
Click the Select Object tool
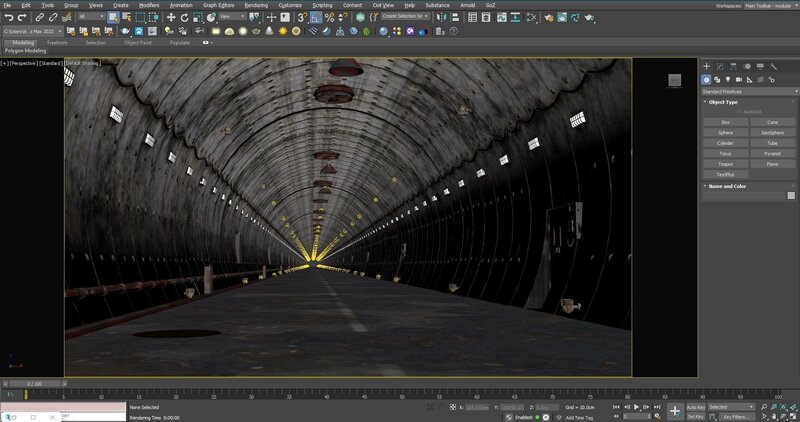click(x=113, y=17)
